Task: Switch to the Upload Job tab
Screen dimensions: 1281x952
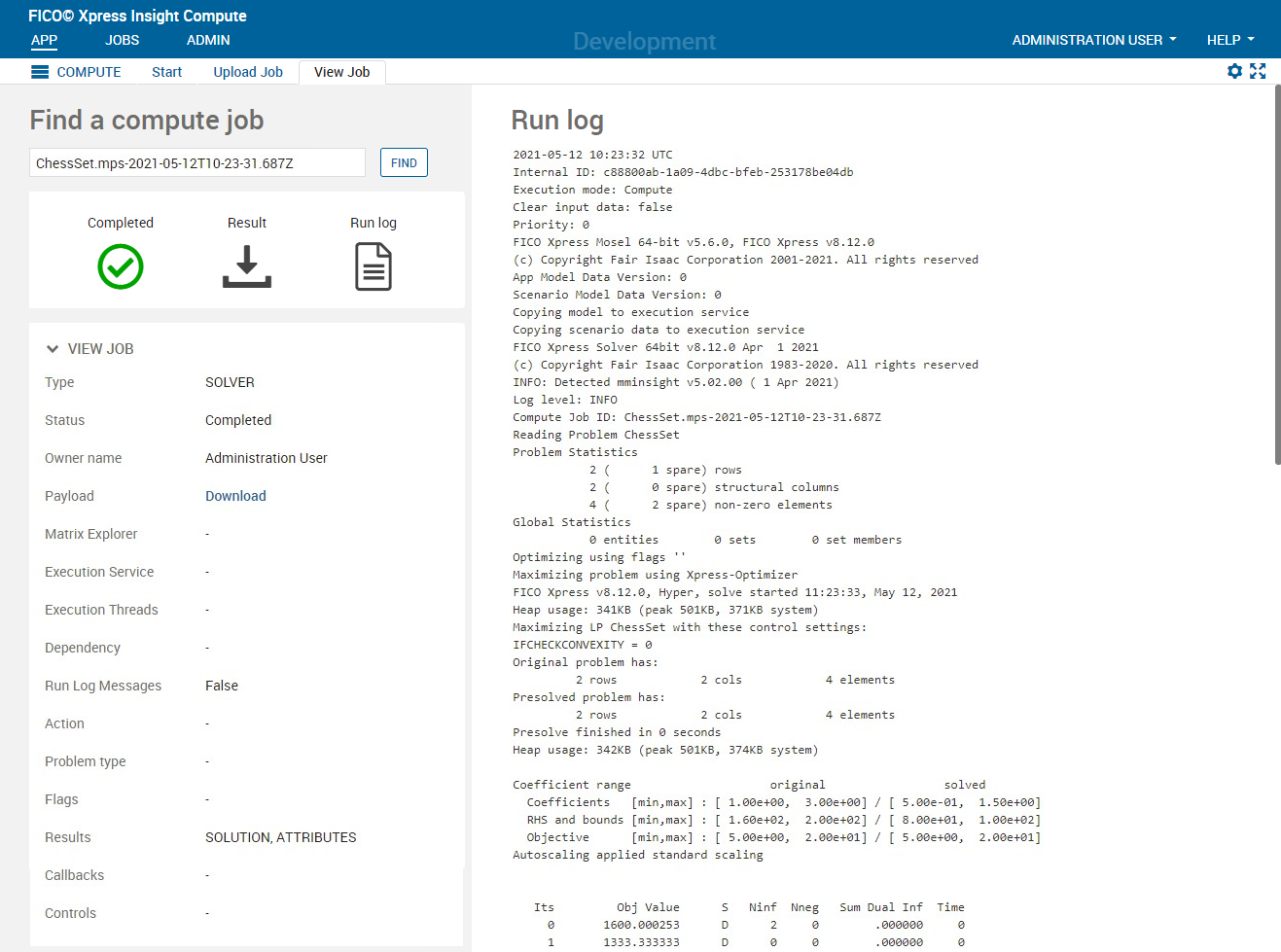Action: [248, 72]
